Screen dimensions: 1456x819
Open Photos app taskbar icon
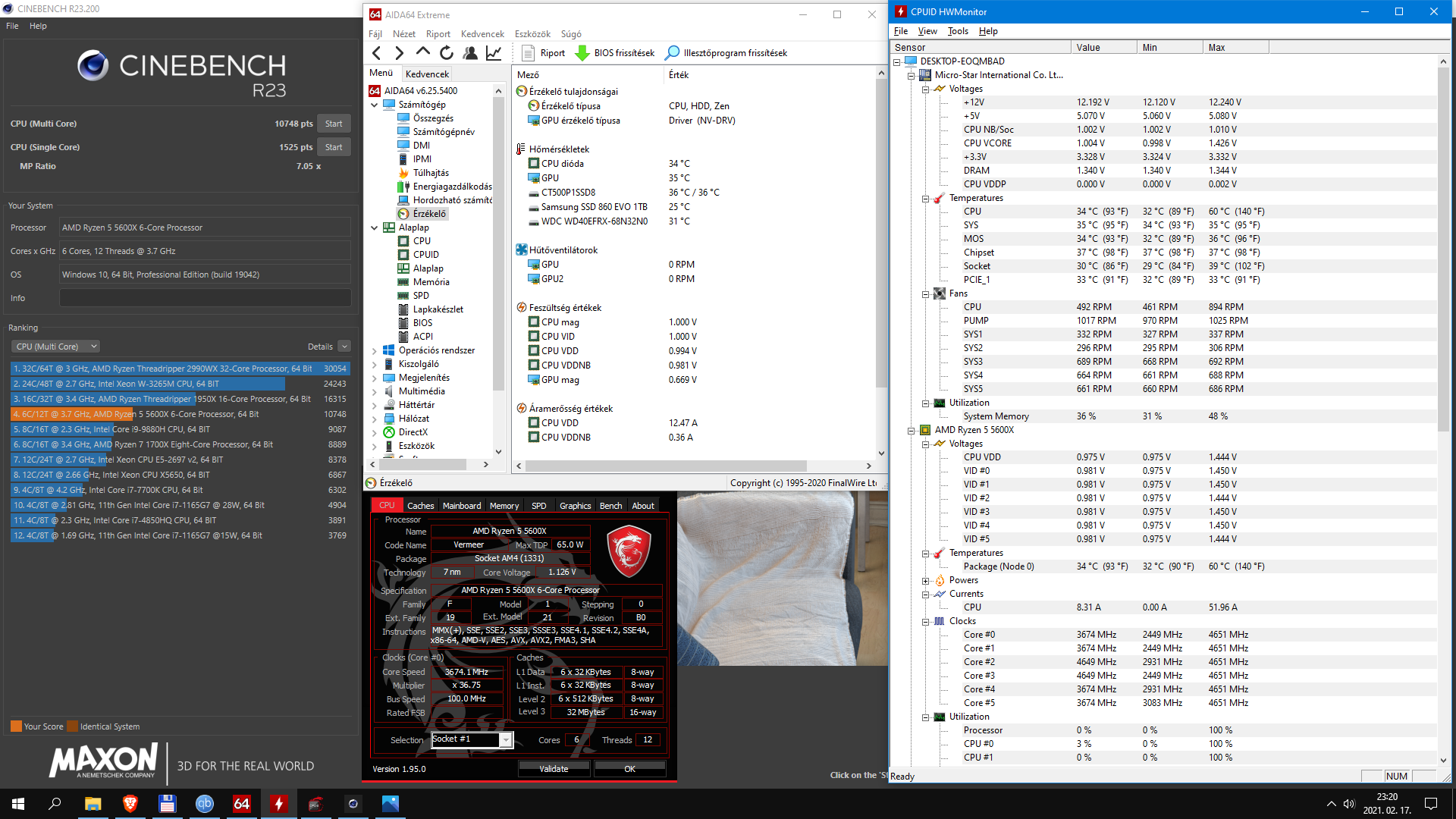tap(390, 804)
